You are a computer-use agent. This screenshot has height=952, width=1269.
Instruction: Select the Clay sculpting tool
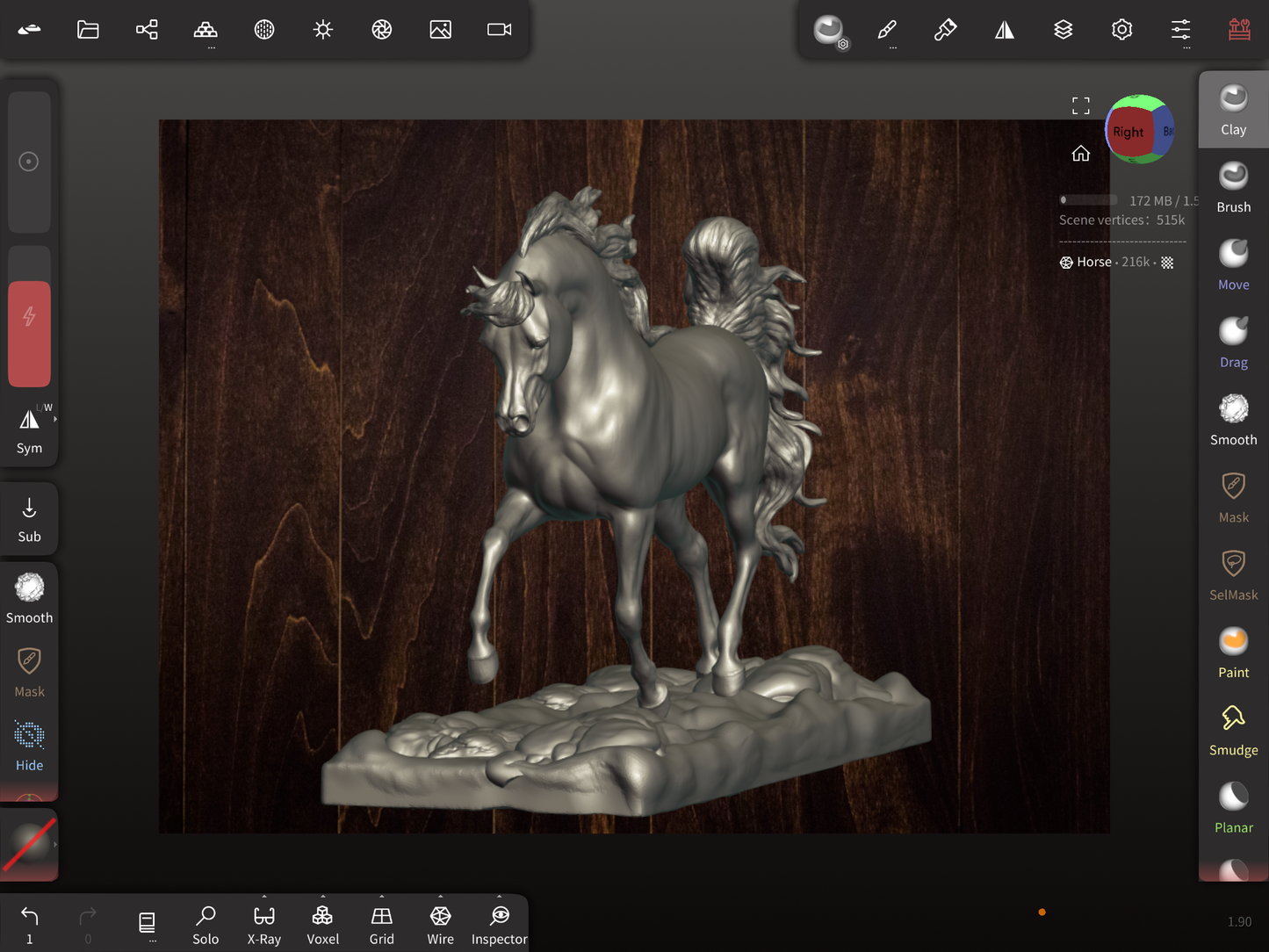pos(1233,110)
